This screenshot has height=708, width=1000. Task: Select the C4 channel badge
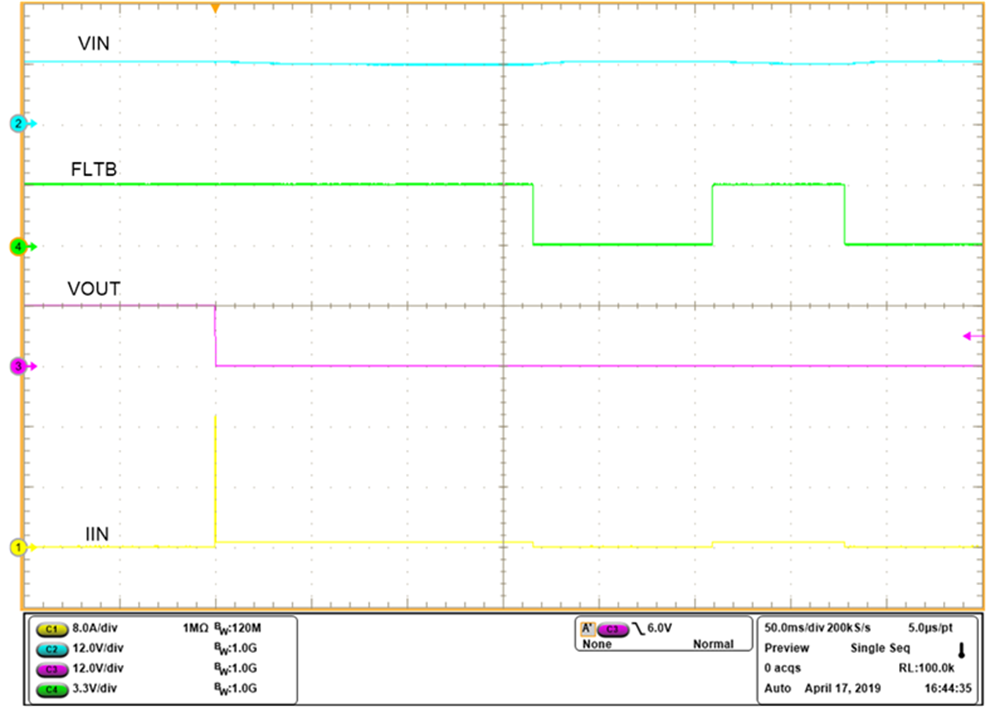pyautogui.click(x=52, y=690)
